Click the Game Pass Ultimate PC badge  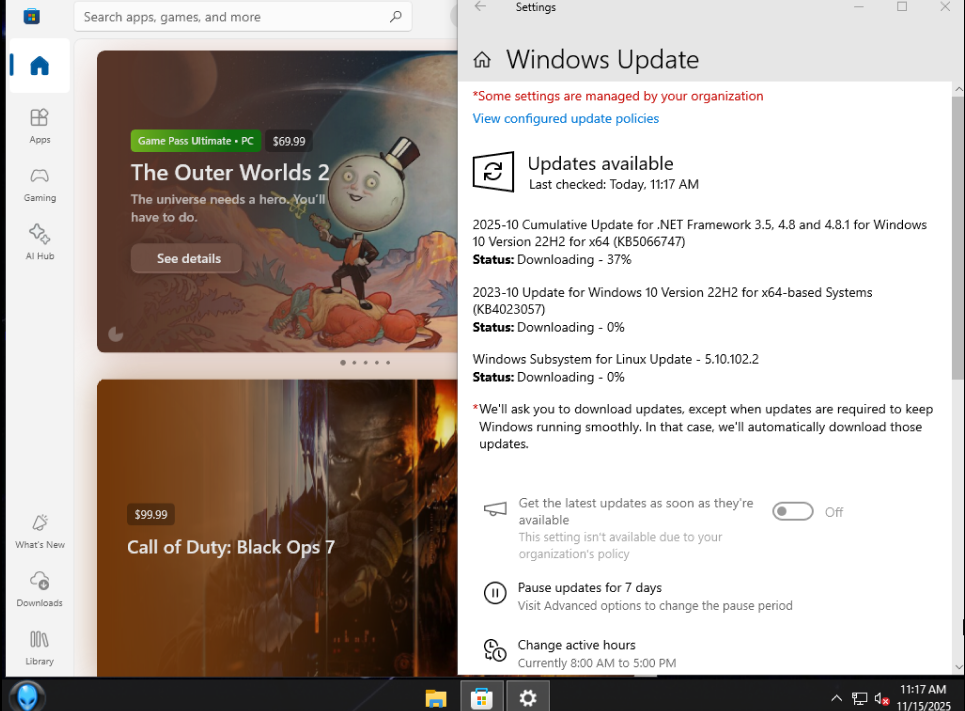tap(196, 141)
